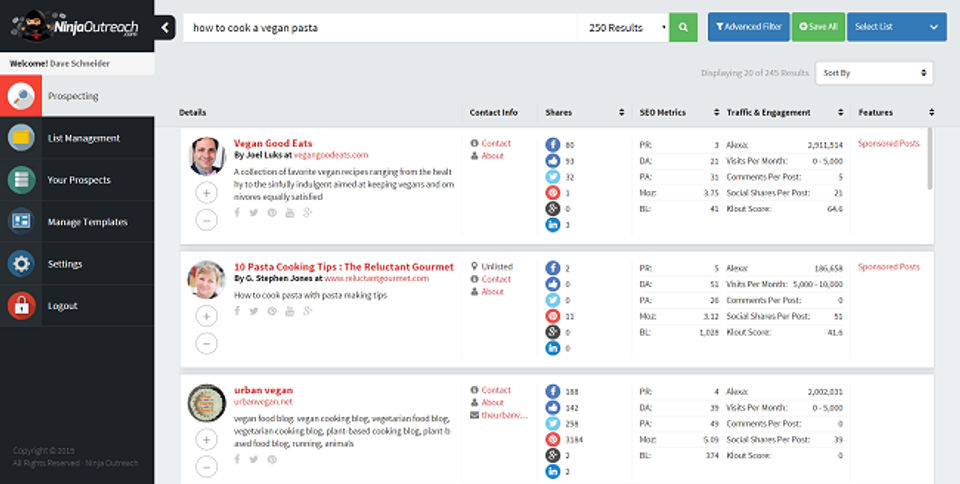
Task: Open the Sort By dropdown
Action: tap(874, 73)
